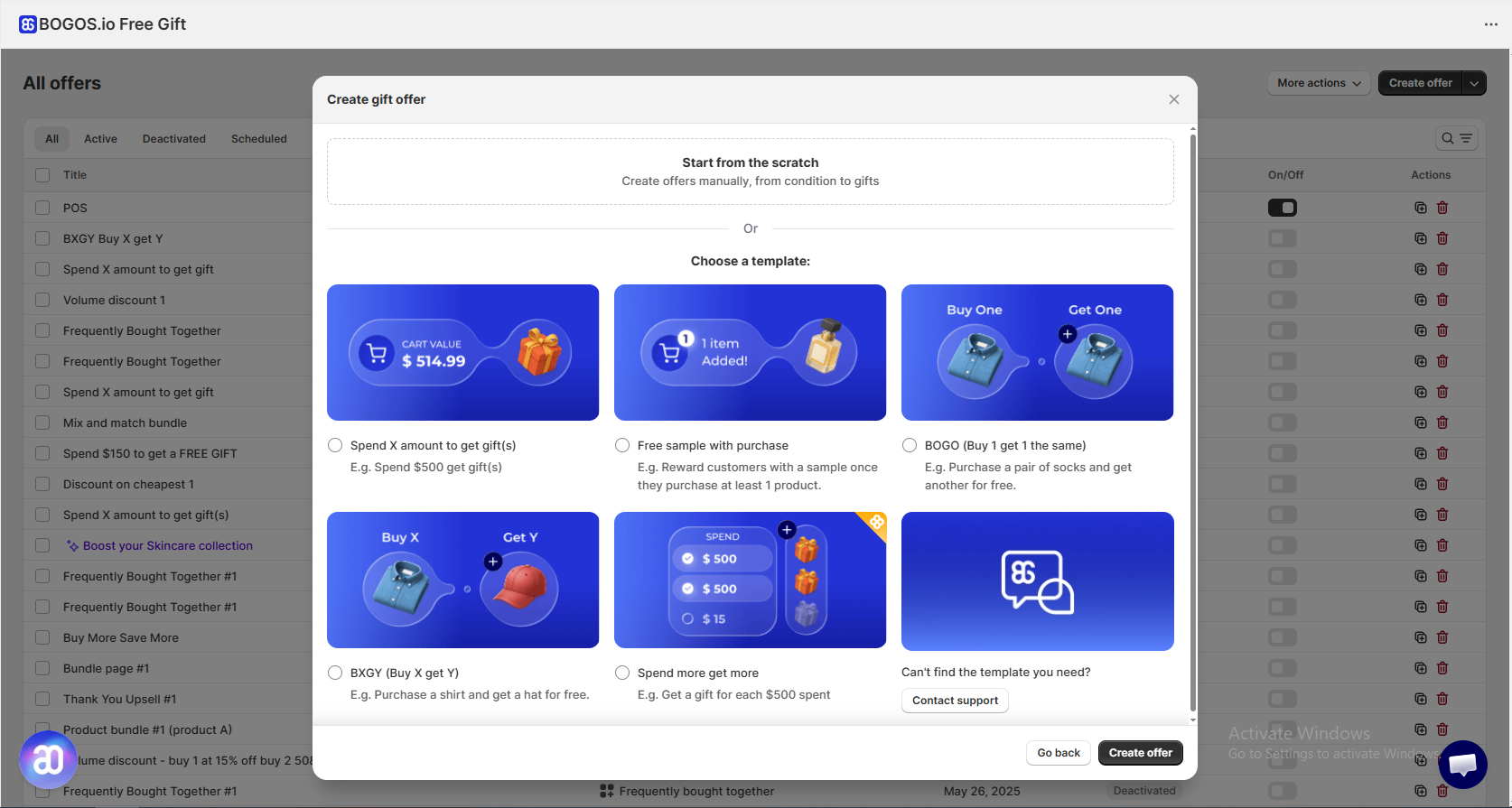Select the Spend X amount to get gift(s) radio
Screen dimensions: 1512x808
[335, 445]
